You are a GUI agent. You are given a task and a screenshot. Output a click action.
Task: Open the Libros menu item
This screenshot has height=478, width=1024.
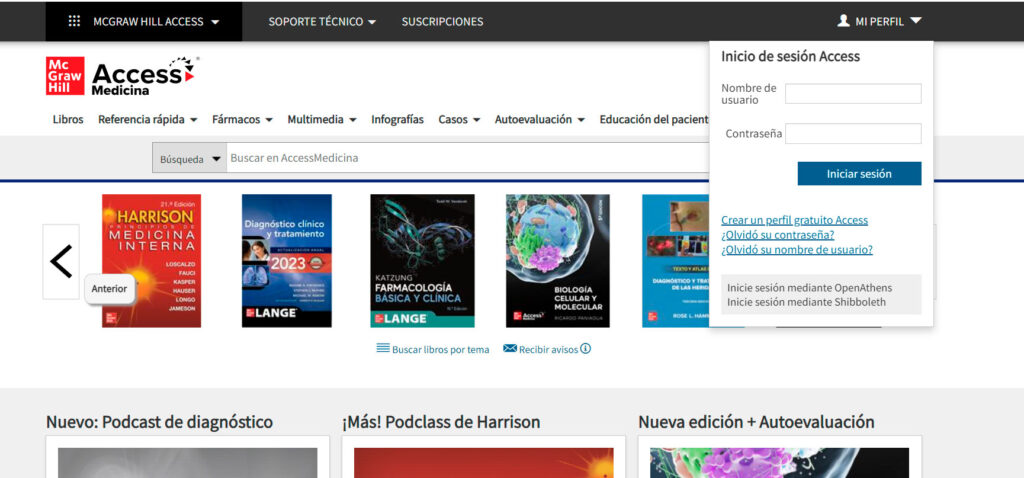68,120
